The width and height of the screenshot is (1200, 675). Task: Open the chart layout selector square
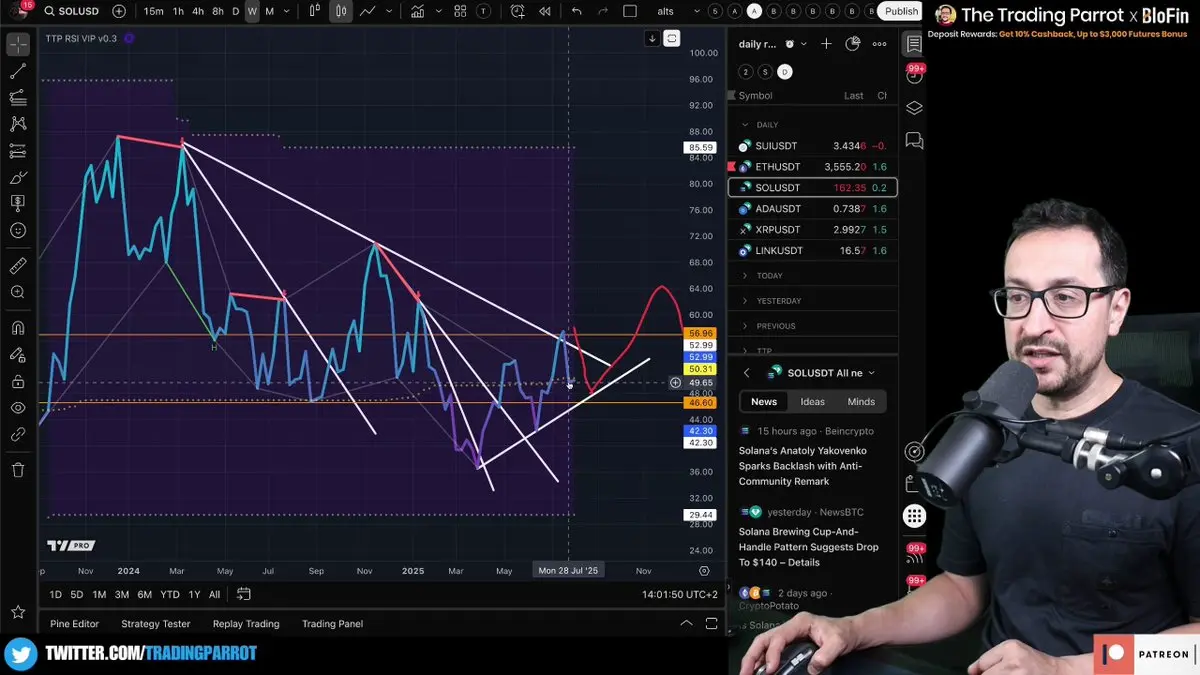pos(630,11)
